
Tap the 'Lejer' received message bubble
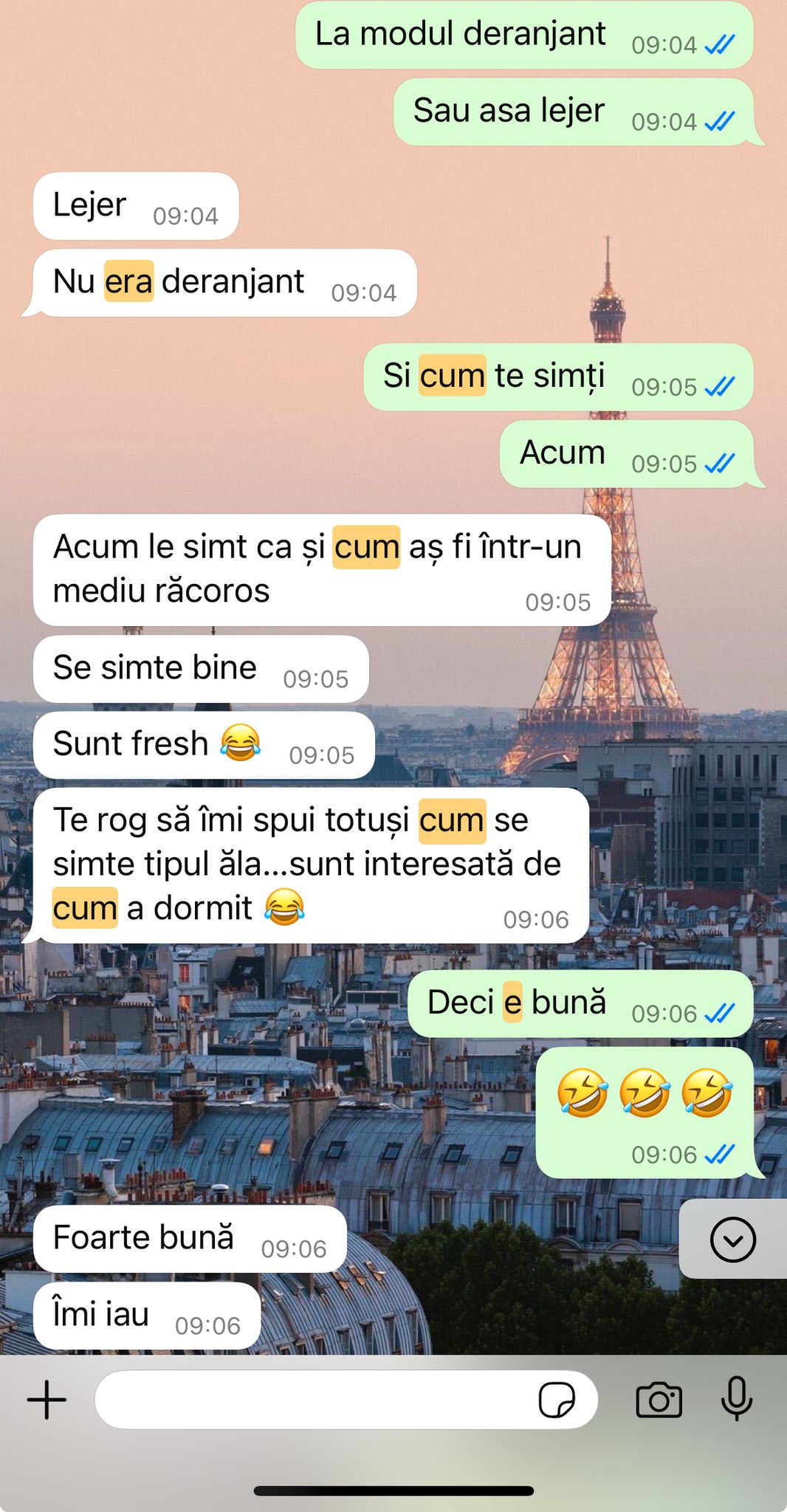pos(136,206)
